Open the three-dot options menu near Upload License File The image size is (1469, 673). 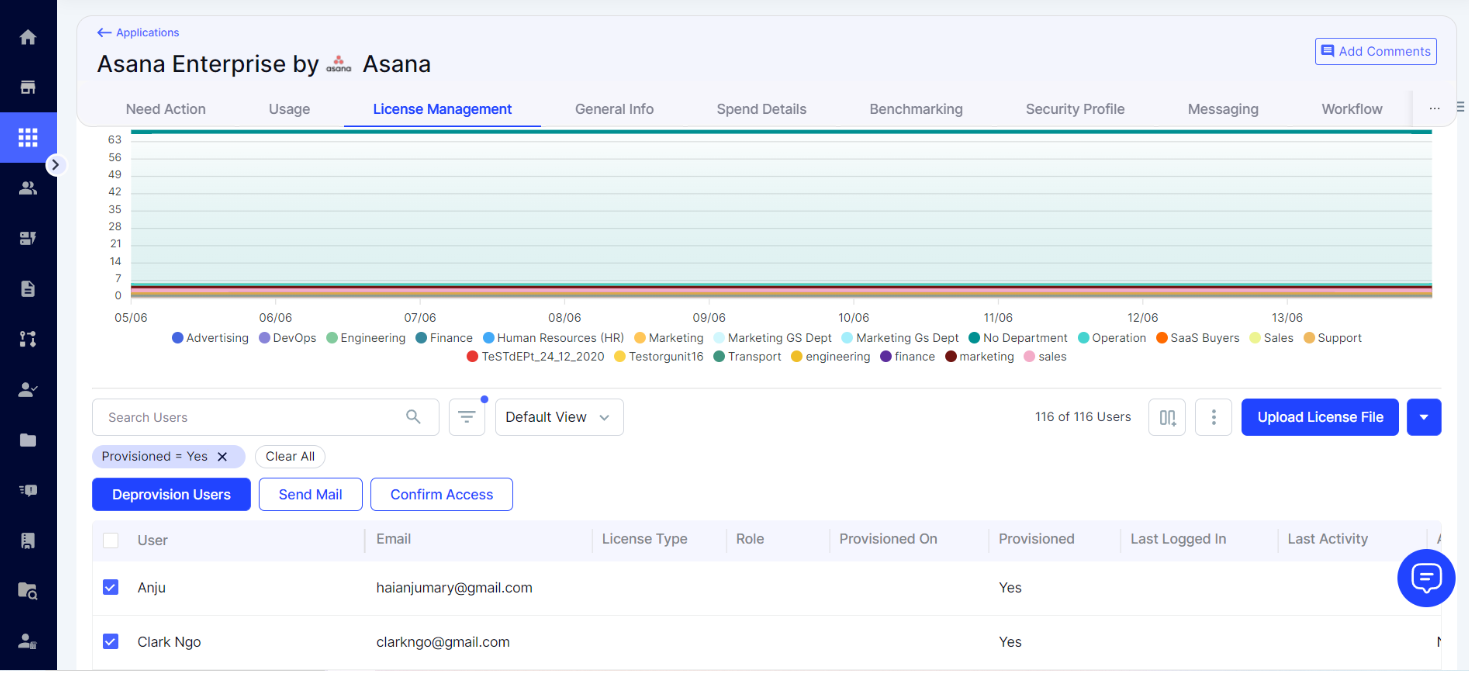(1213, 417)
